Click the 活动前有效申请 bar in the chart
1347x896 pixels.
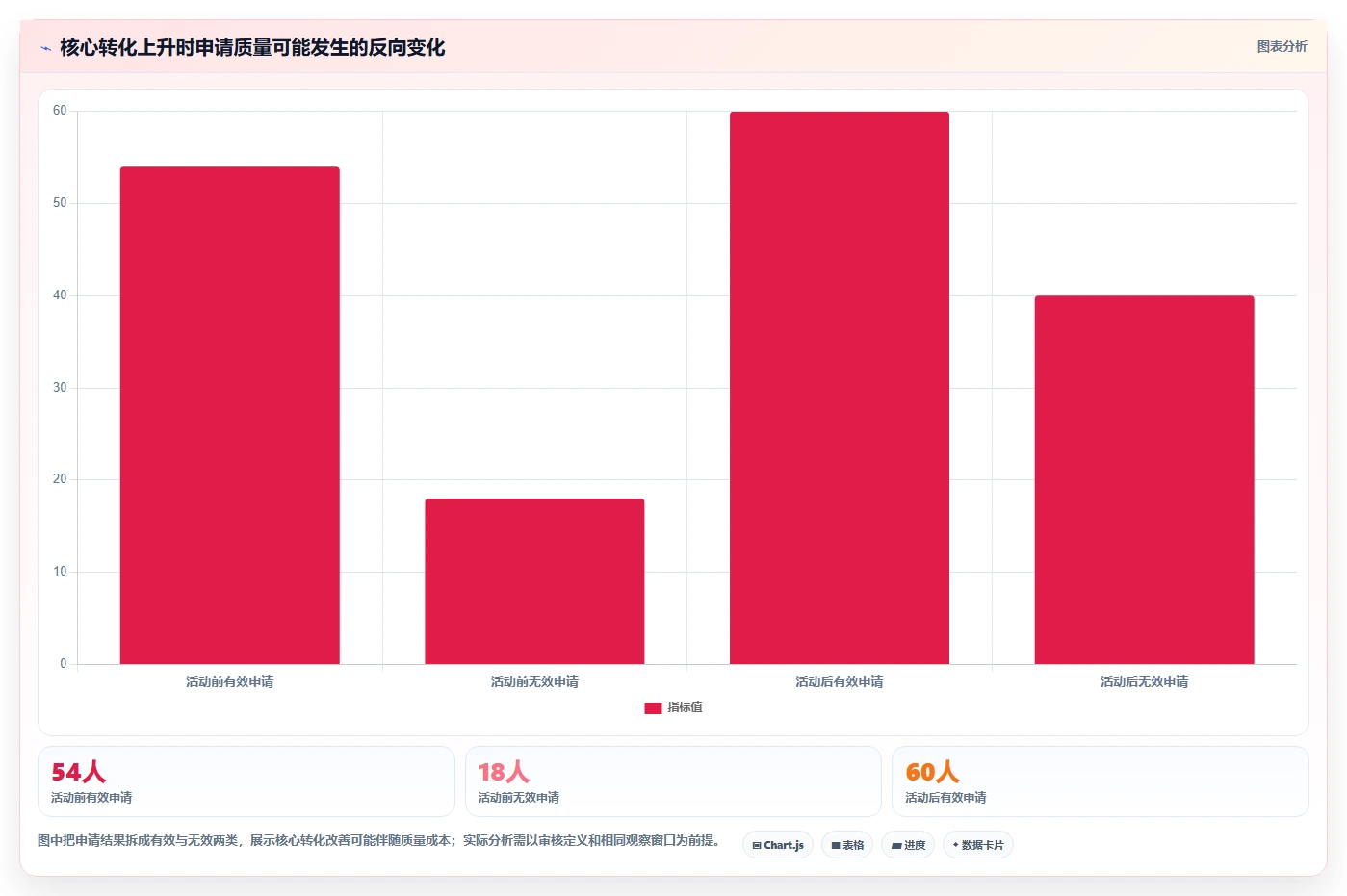click(x=229, y=416)
